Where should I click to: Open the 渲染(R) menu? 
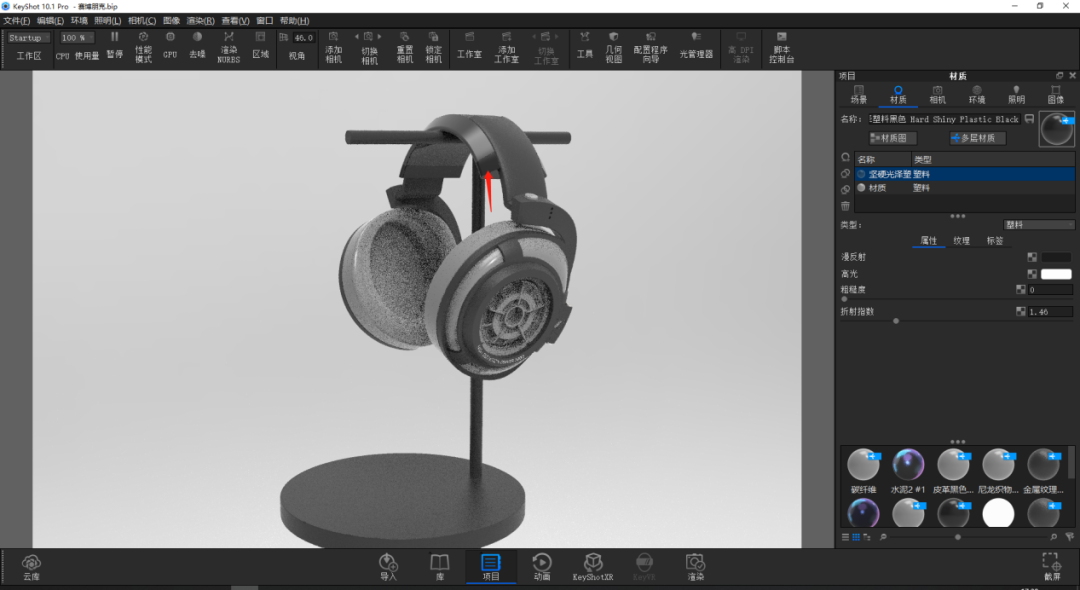click(x=200, y=21)
